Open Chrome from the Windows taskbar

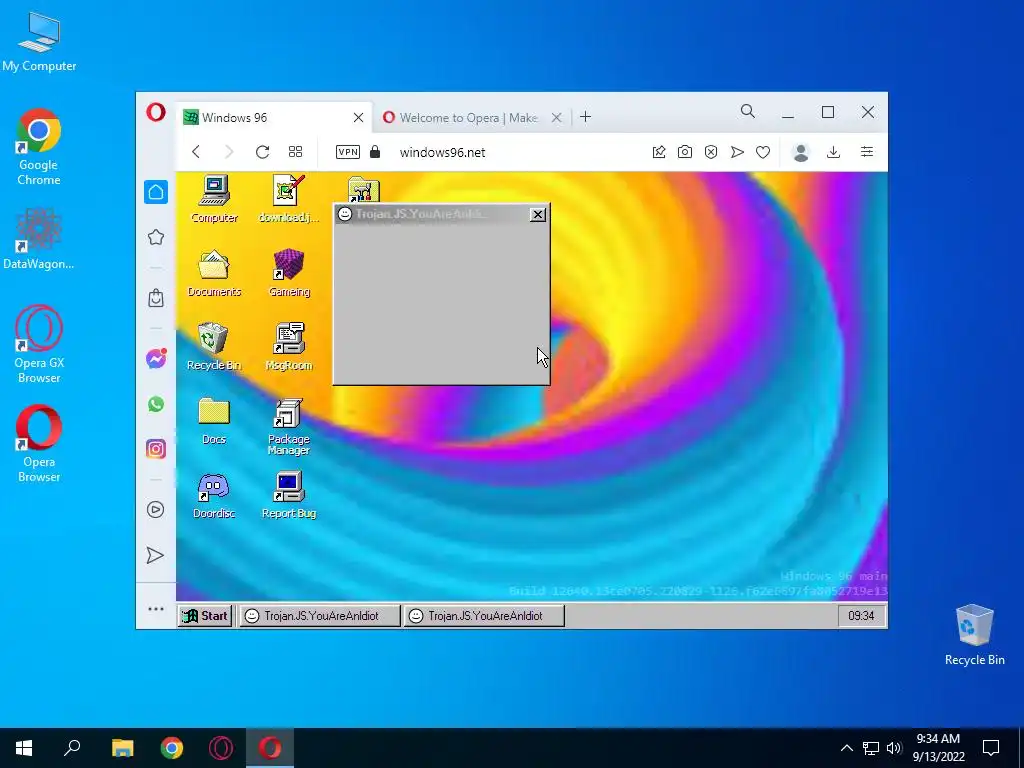pyautogui.click(x=172, y=748)
